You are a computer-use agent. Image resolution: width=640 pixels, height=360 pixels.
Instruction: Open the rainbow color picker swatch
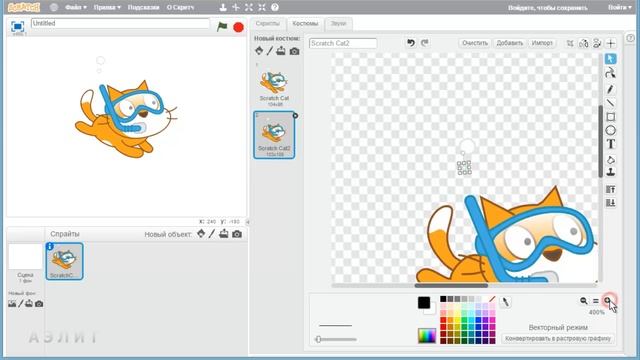427,336
